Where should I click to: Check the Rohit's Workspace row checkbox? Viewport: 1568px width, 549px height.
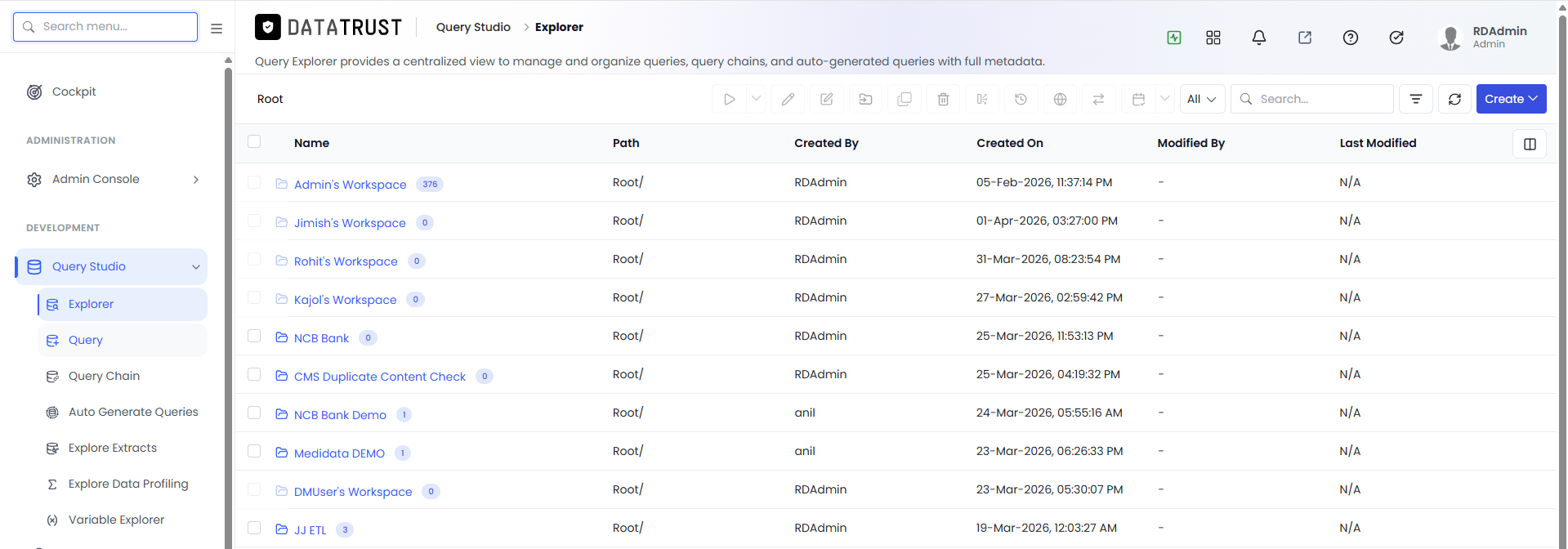tap(254, 259)
